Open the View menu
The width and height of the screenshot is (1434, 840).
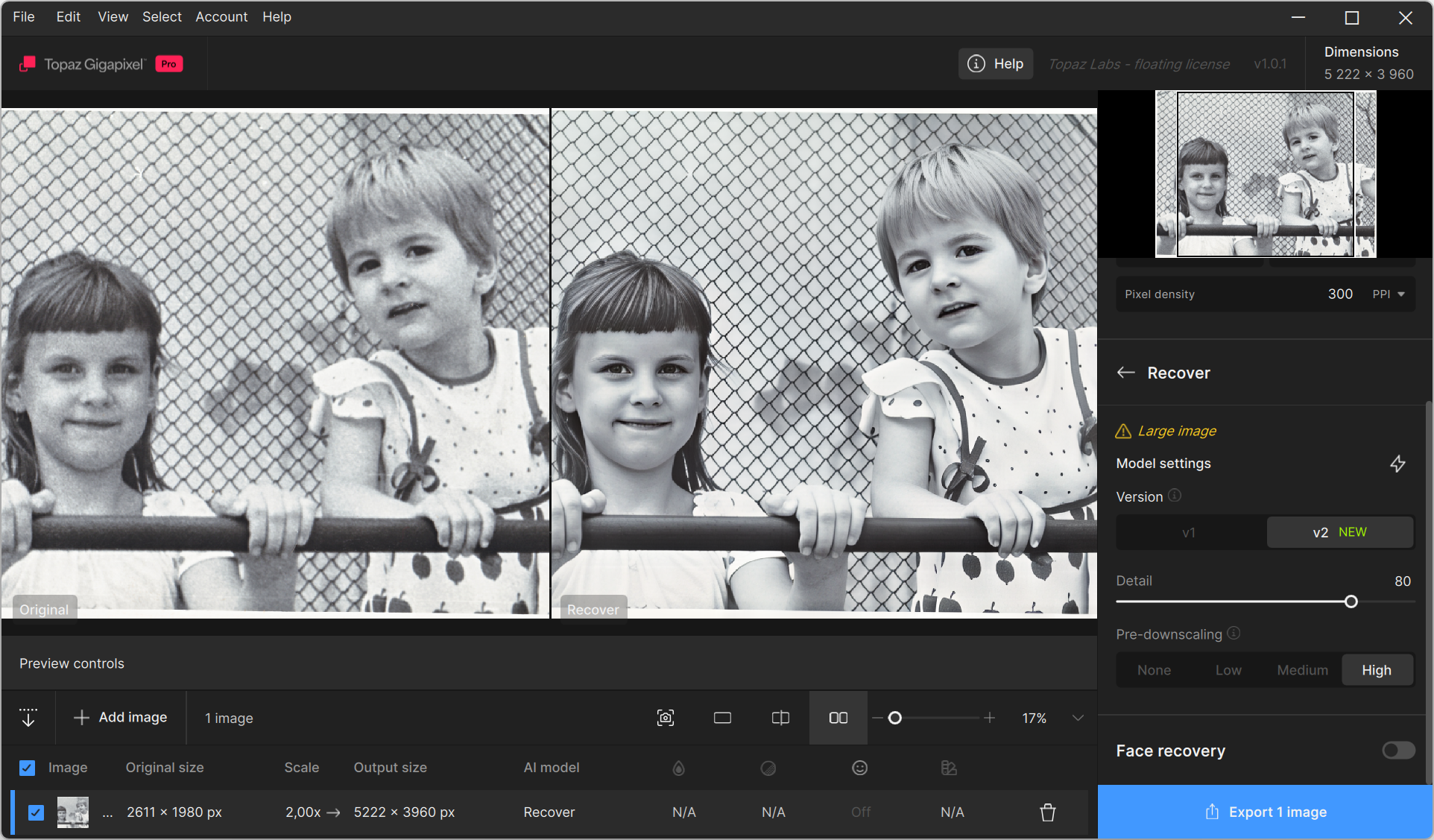(x=113, y=16)
